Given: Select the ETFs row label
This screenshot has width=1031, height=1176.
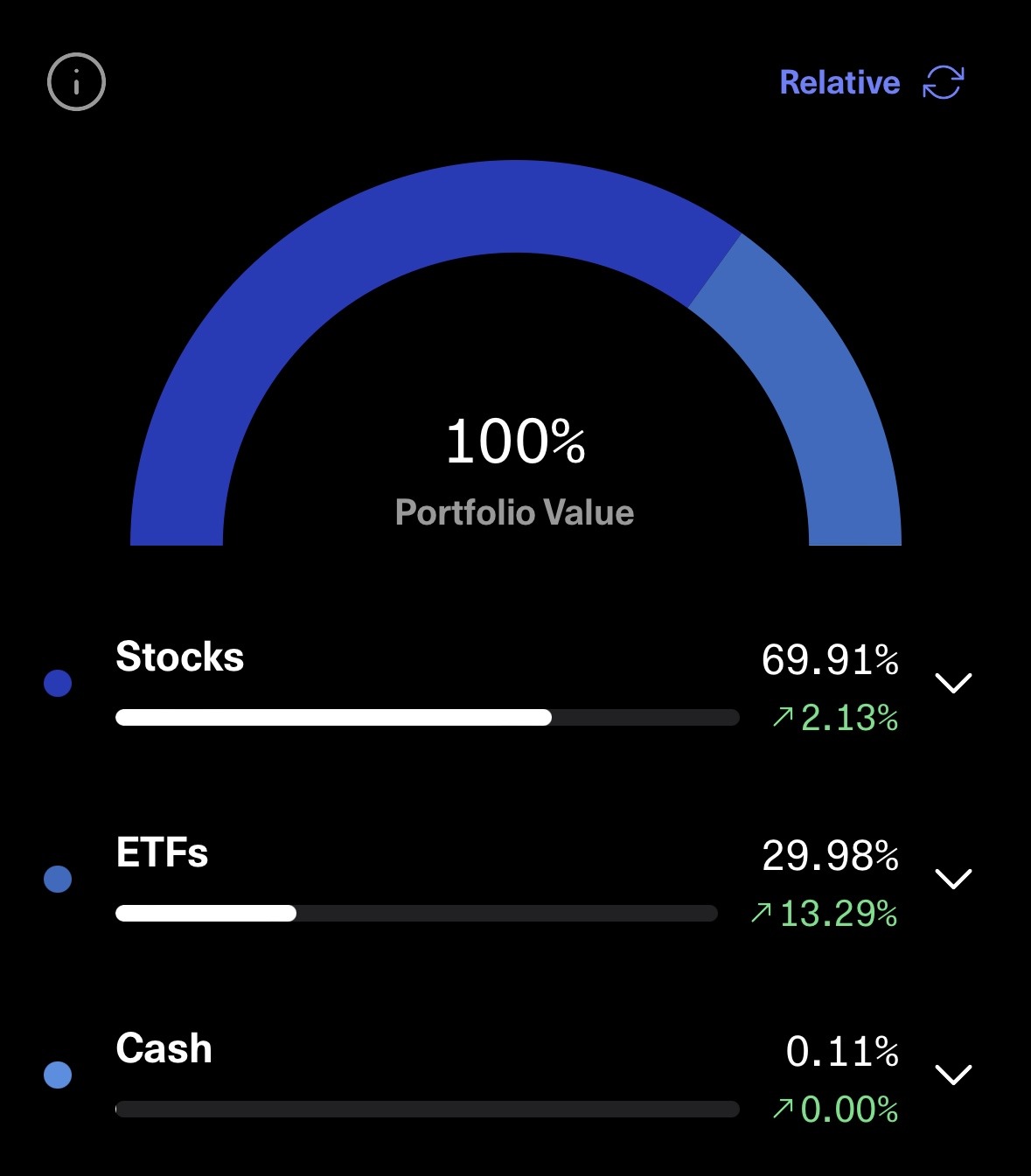Looking at the screenshot, I should 162,852.
